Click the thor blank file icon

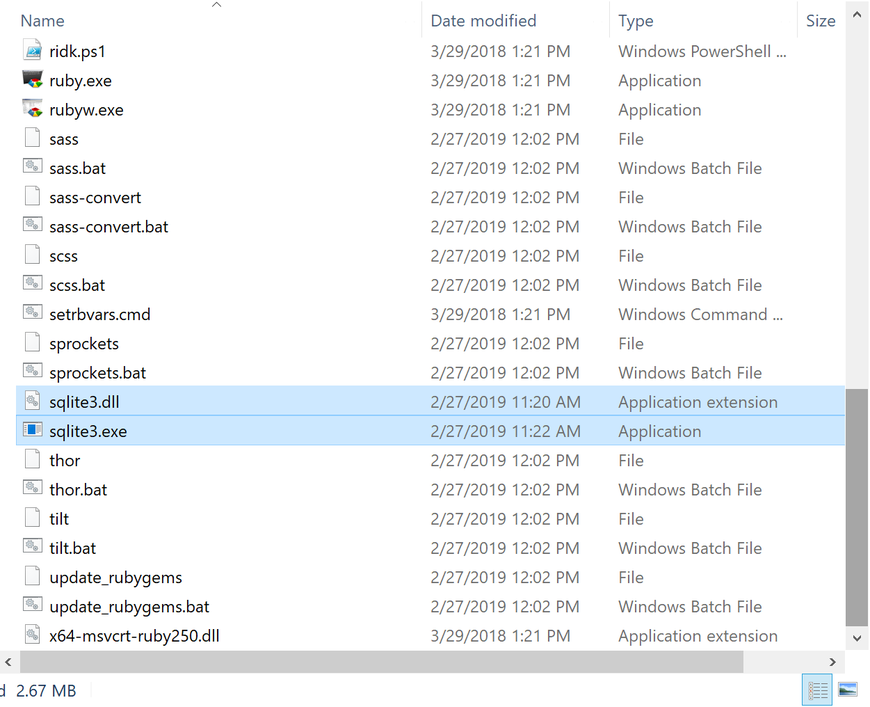click(x=33, y=459)
